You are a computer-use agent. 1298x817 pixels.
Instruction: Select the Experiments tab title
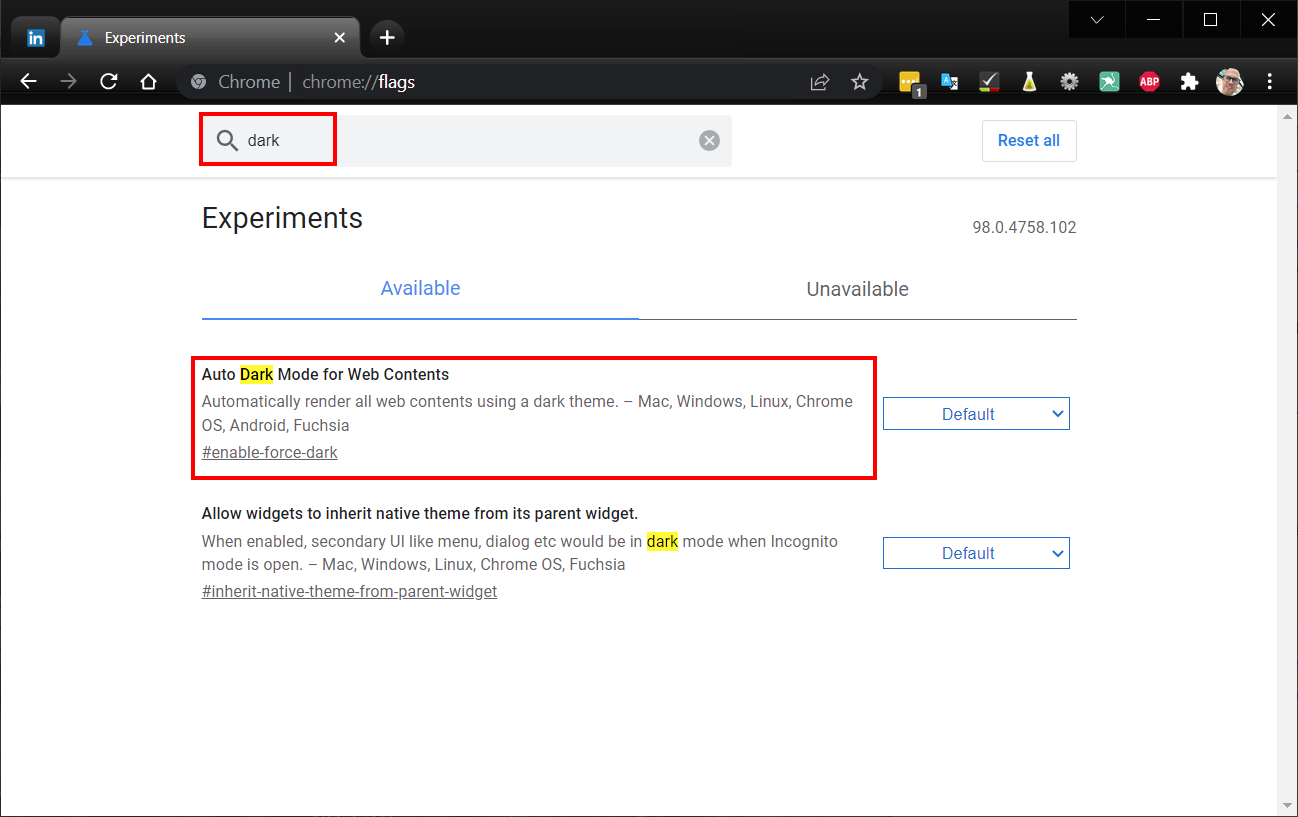tap(145, 38)
